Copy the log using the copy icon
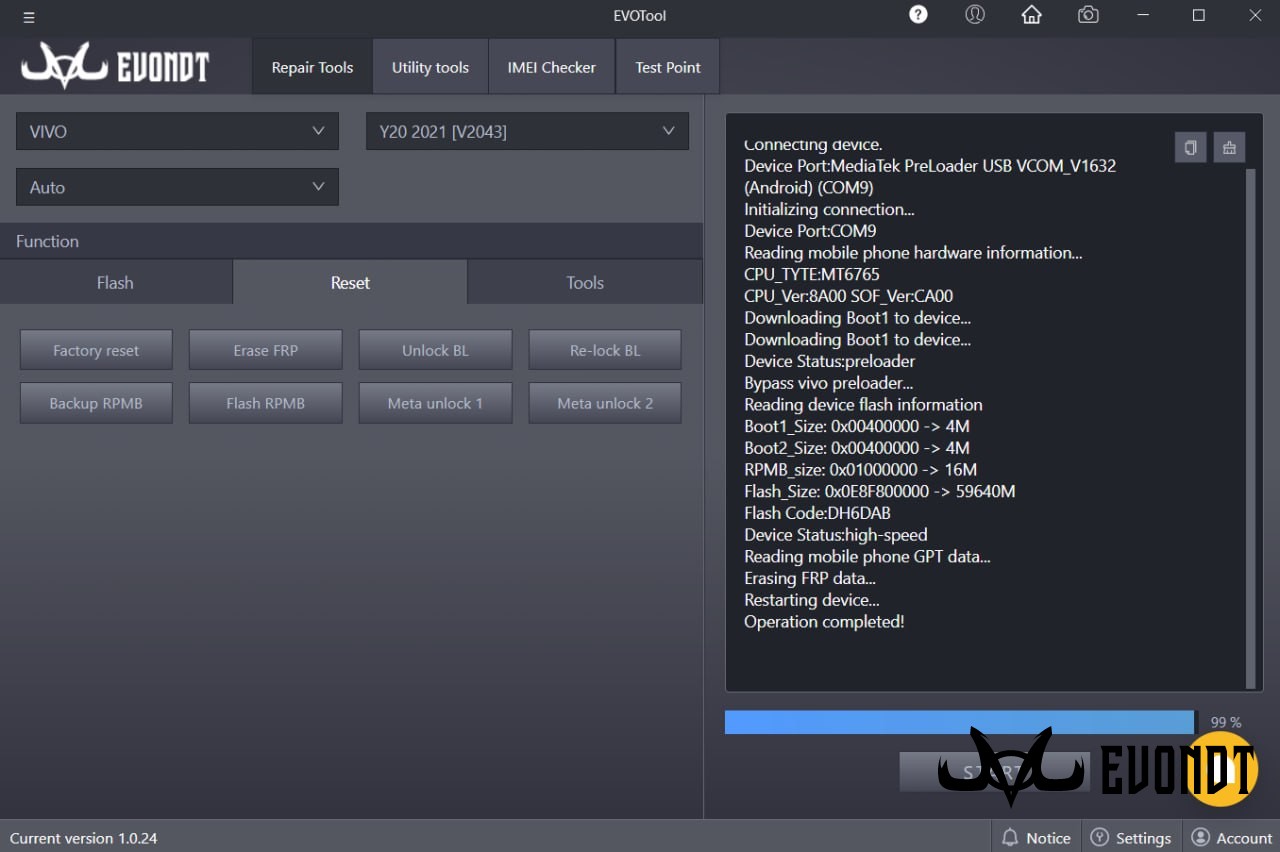Image resolution: width=1280 pixels, height=852 pixels. tap(1190, 147)
